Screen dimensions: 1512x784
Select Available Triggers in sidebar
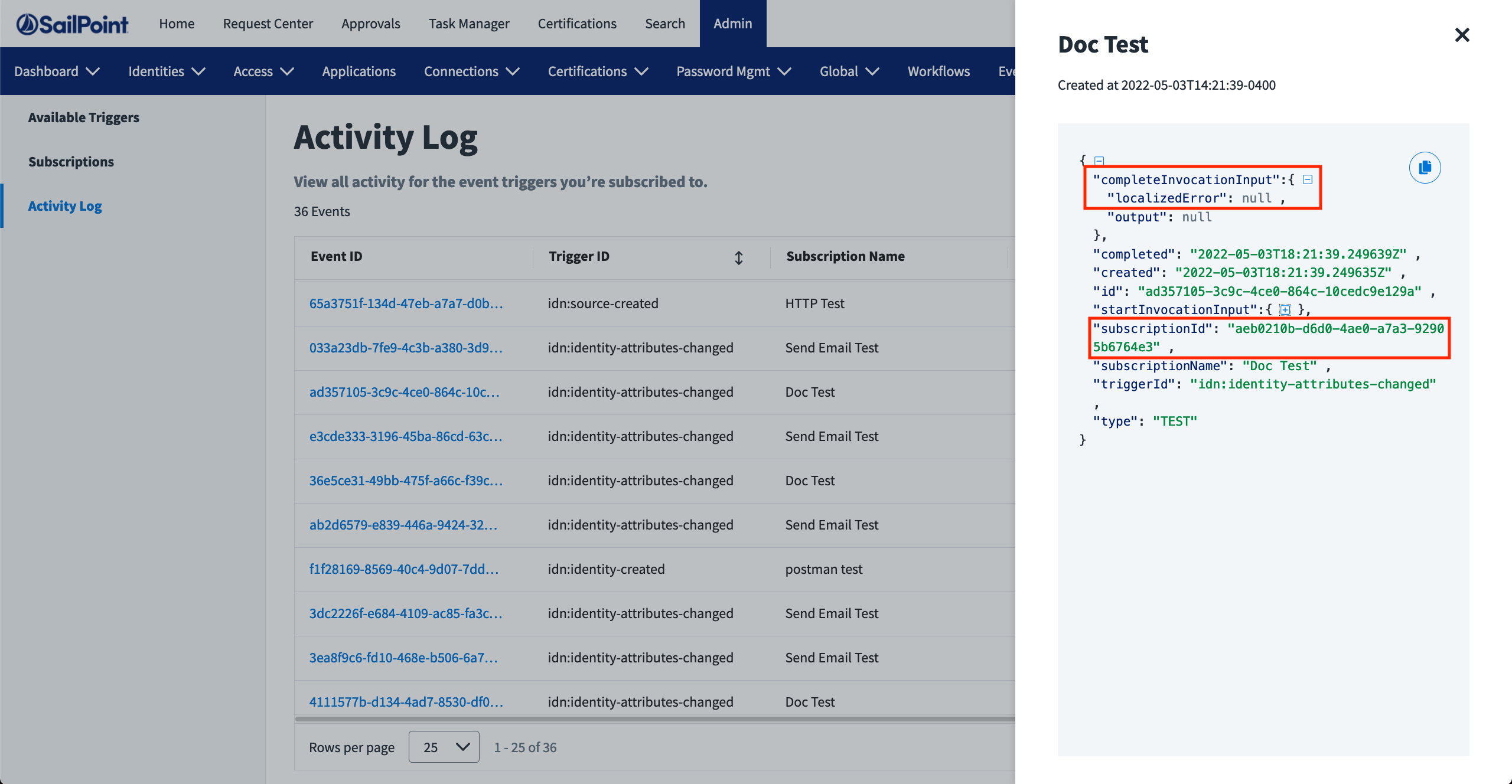(x=83, y=117)
